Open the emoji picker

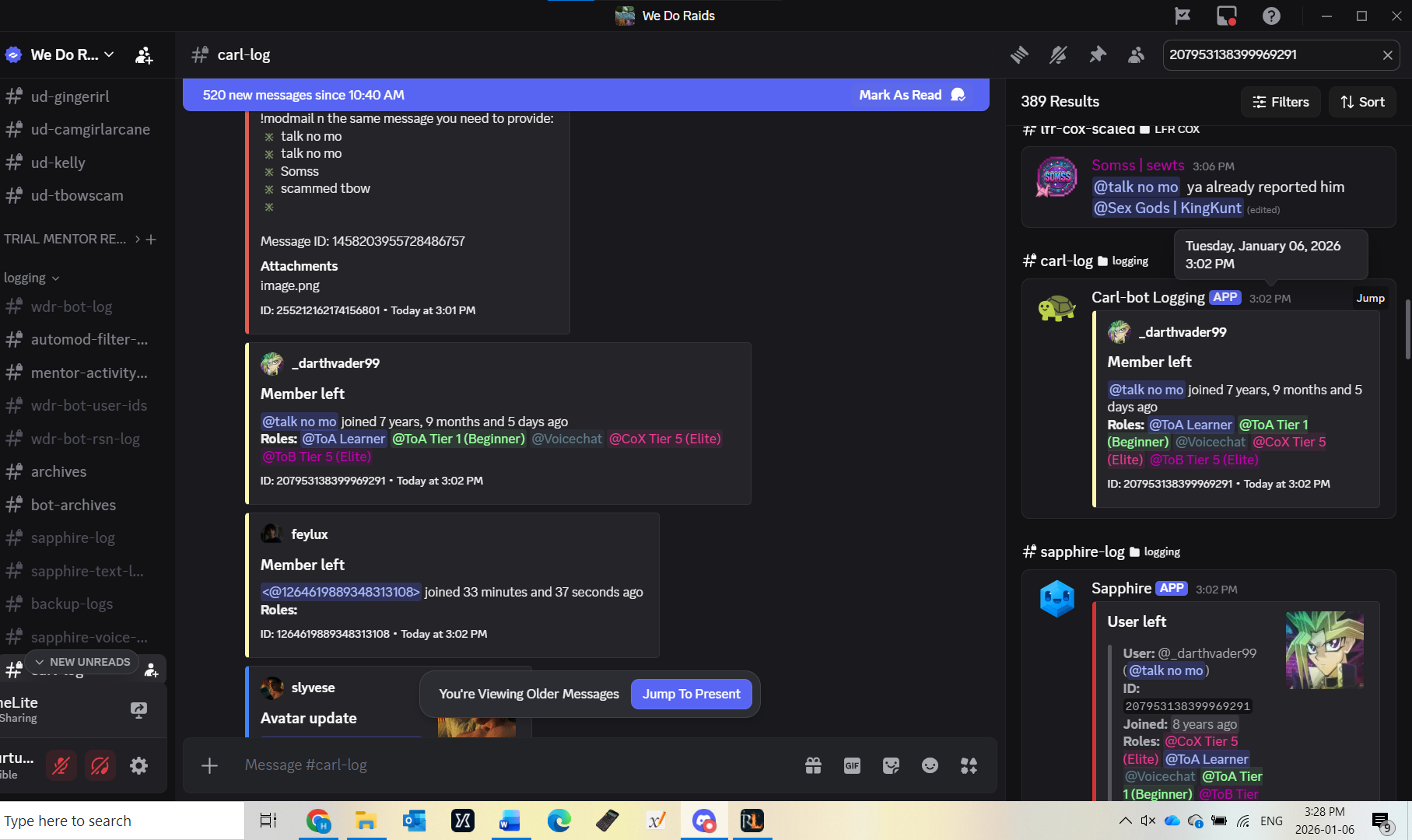coord(930,766)
